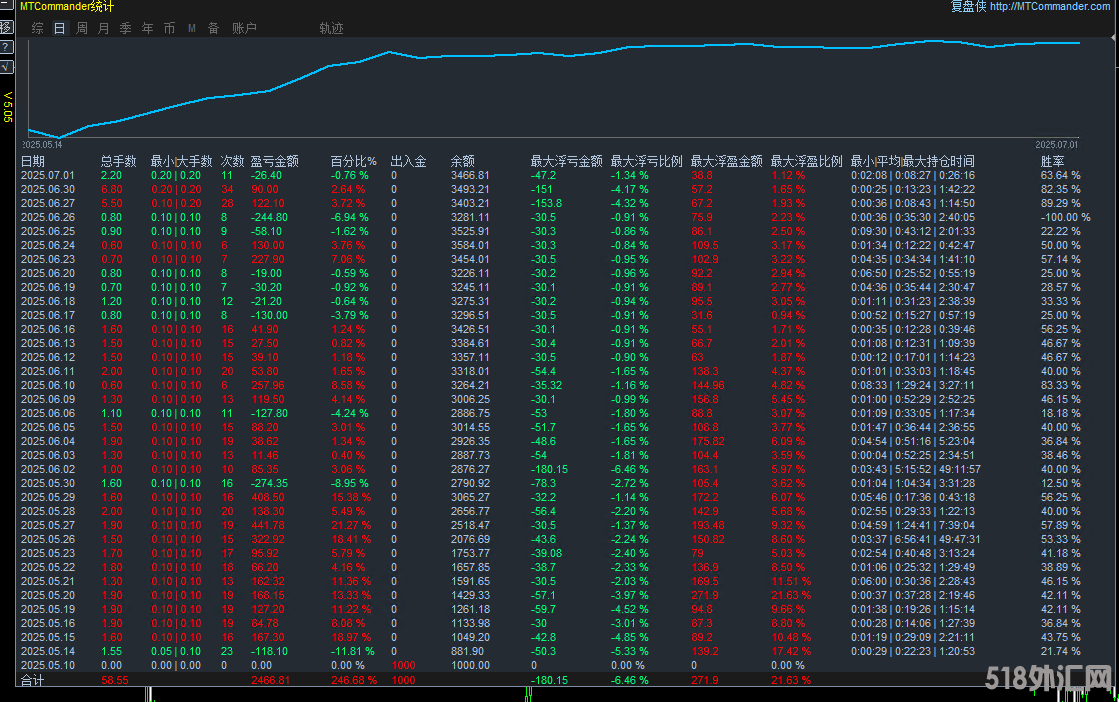Click the 出入金 column header

(x=408, y=161)
